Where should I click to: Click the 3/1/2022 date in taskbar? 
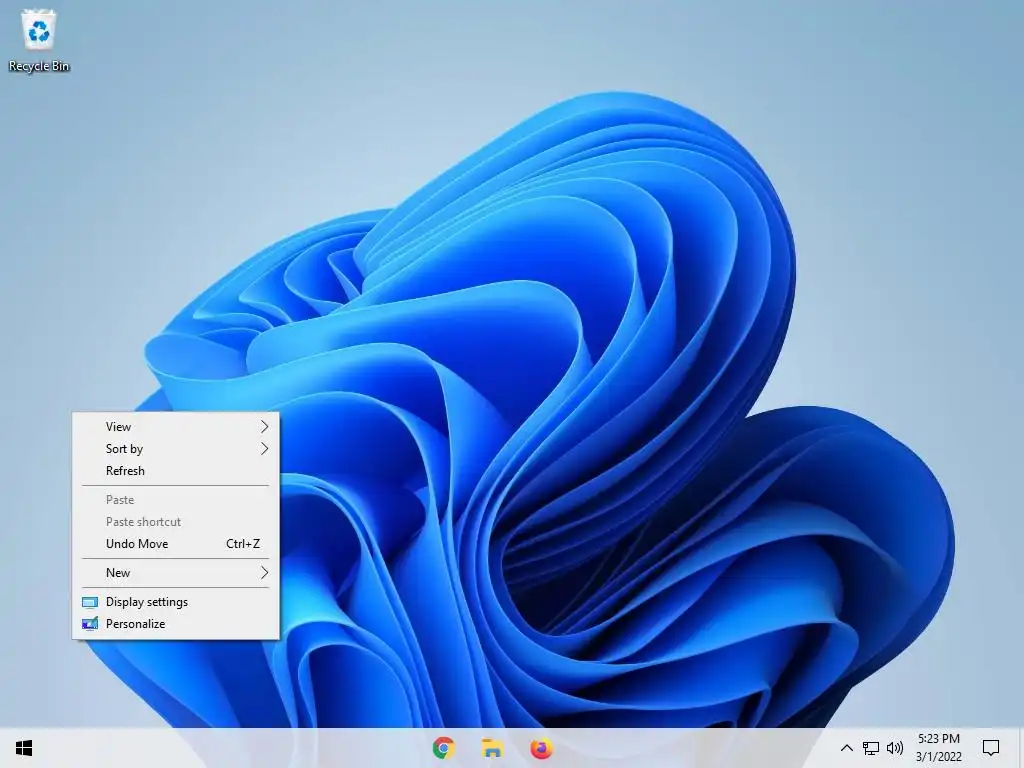pos(938,757)
